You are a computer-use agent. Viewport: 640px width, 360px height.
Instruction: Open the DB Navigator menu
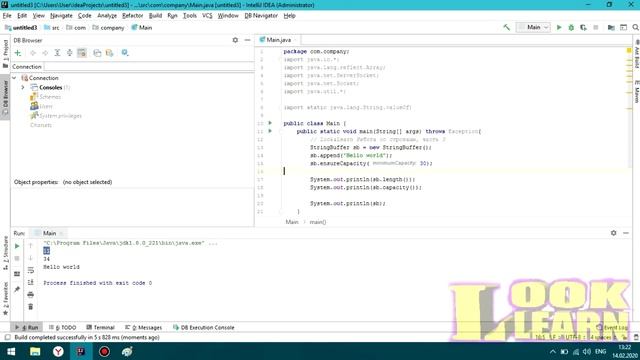pyautogui.click(x=261, y=16)
